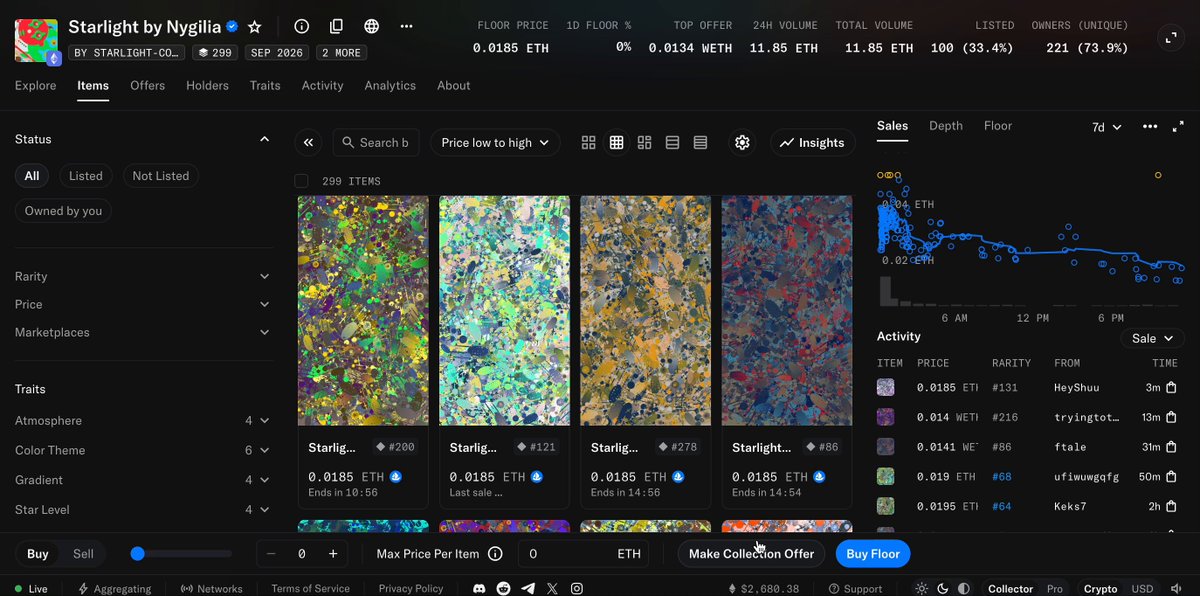This screenshot has height=596, width=1200.
Task: Switch currency display to USD
Action: coord(1142,589)
